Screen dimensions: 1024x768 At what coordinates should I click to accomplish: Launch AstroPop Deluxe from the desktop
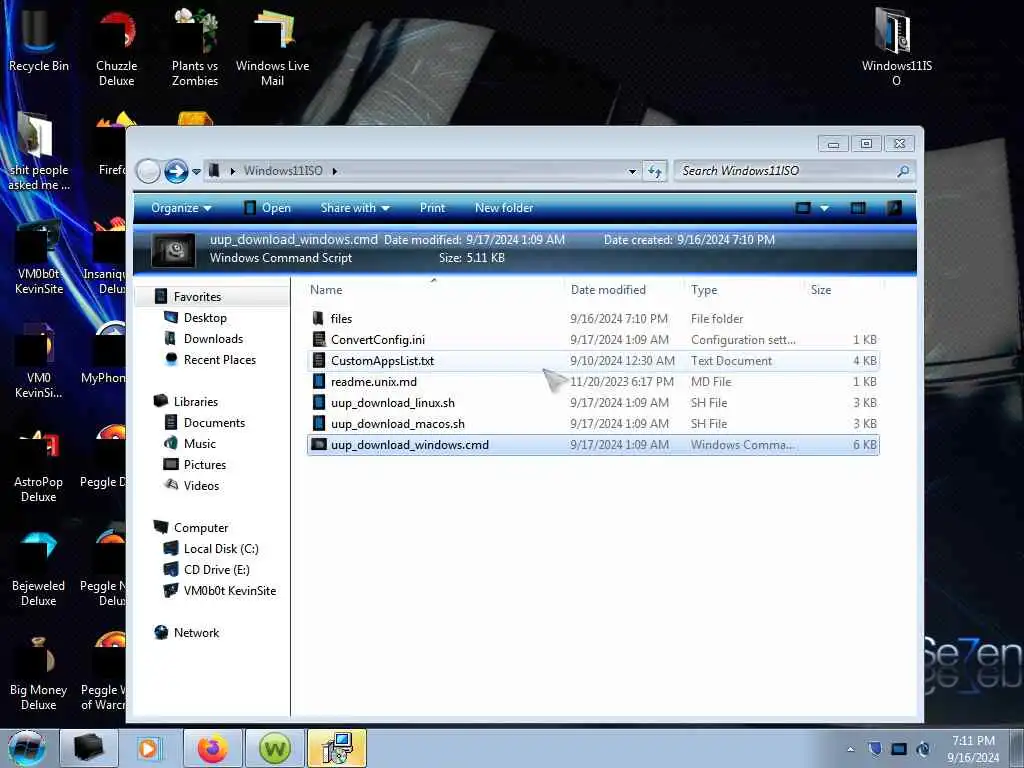coord(38,465)
